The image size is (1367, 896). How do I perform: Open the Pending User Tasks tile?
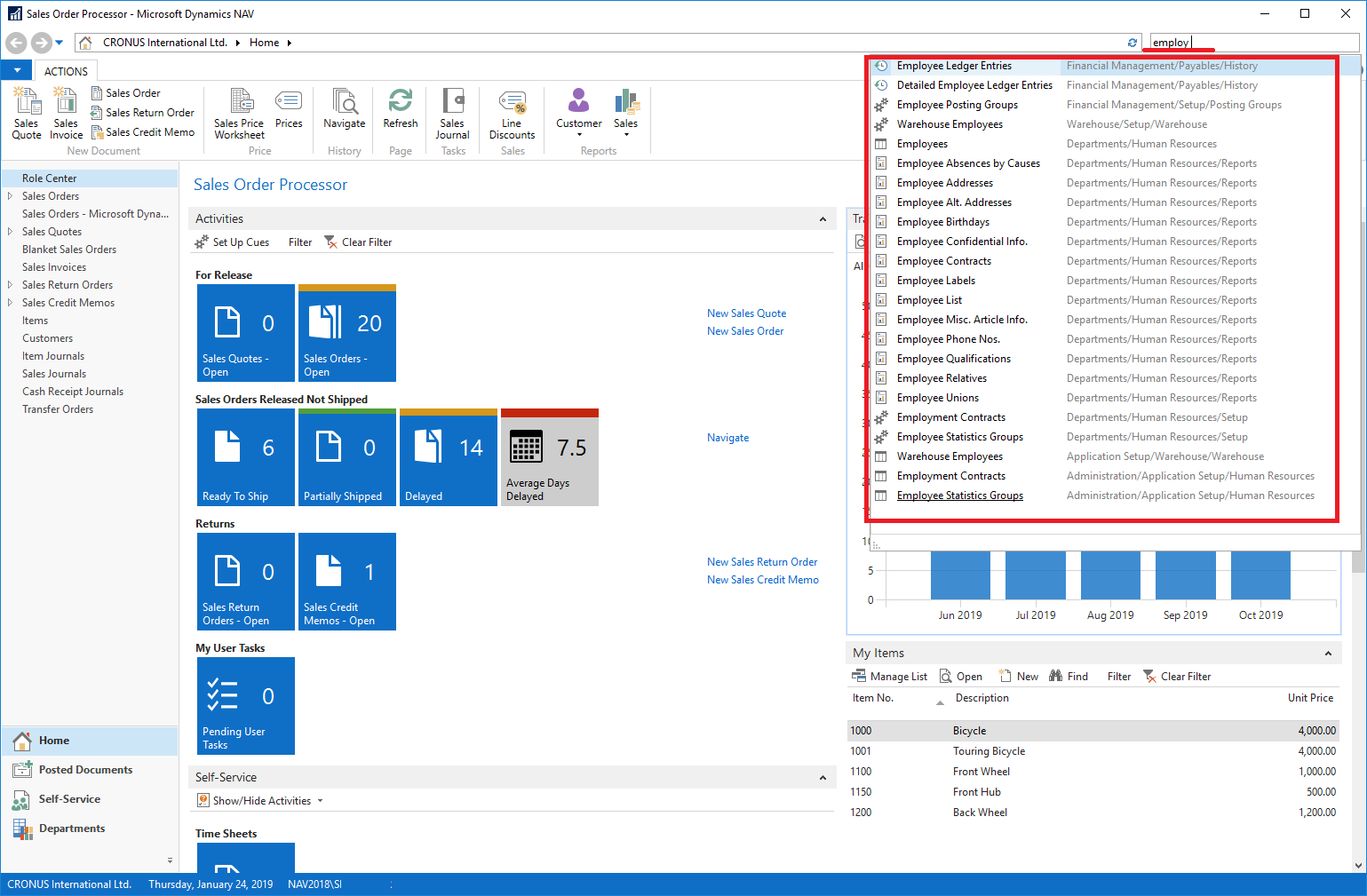click(x=246, y=706)
